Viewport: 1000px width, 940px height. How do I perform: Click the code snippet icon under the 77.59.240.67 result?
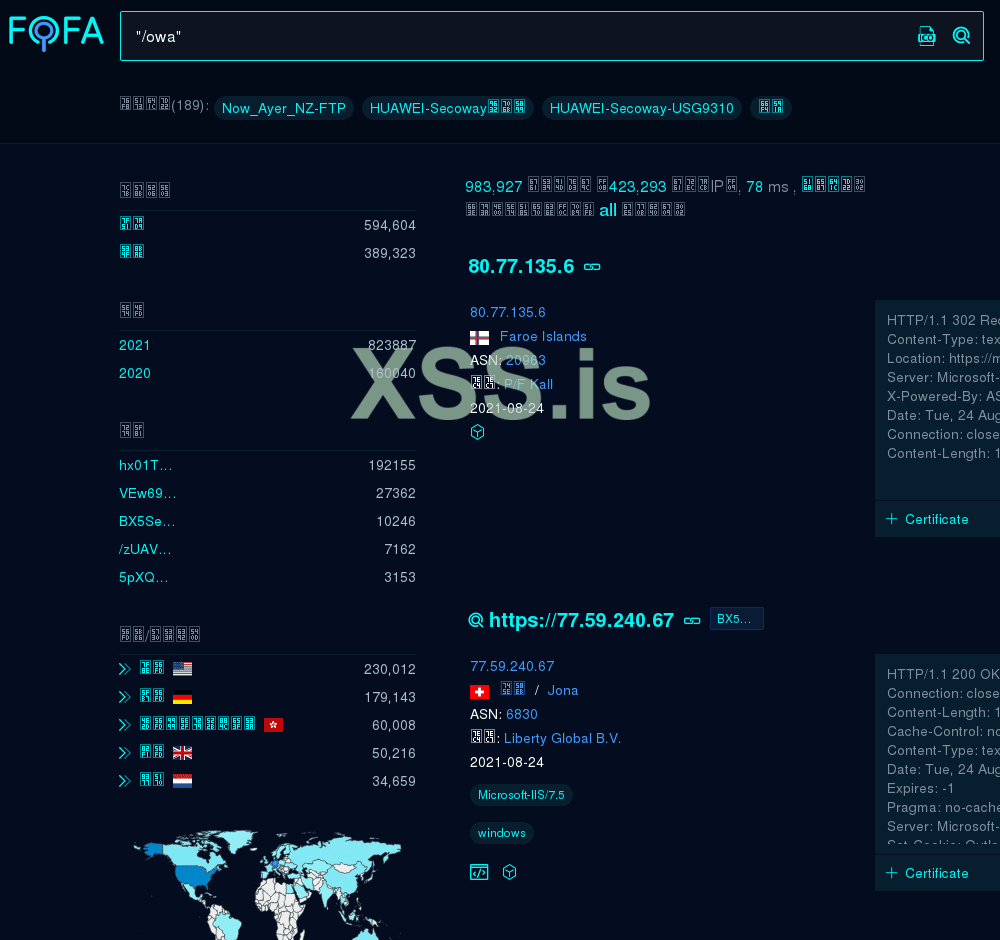click(x=479, y=872)
